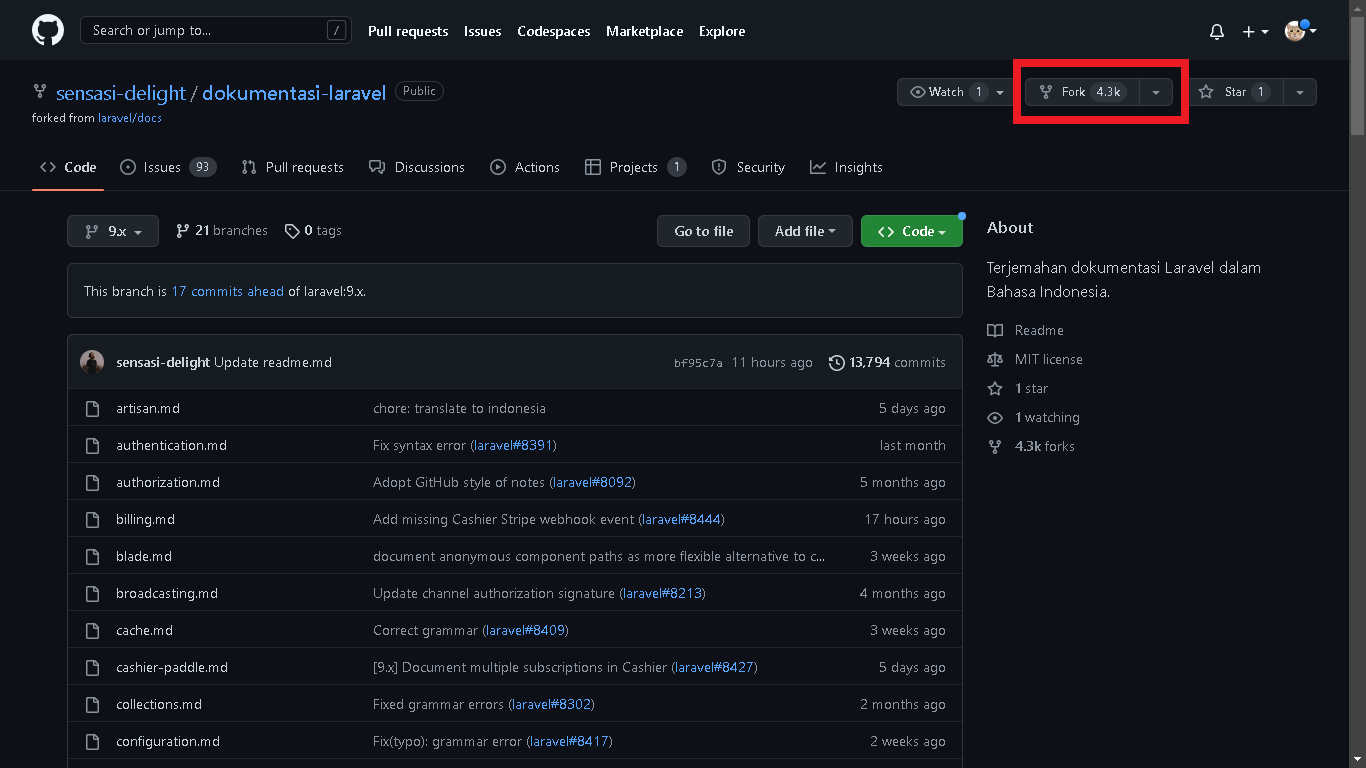The height and width of the screenshot is (768, 1366).
Task: Open the laravel#8444 reference link
Action: [x=682, y=519]
